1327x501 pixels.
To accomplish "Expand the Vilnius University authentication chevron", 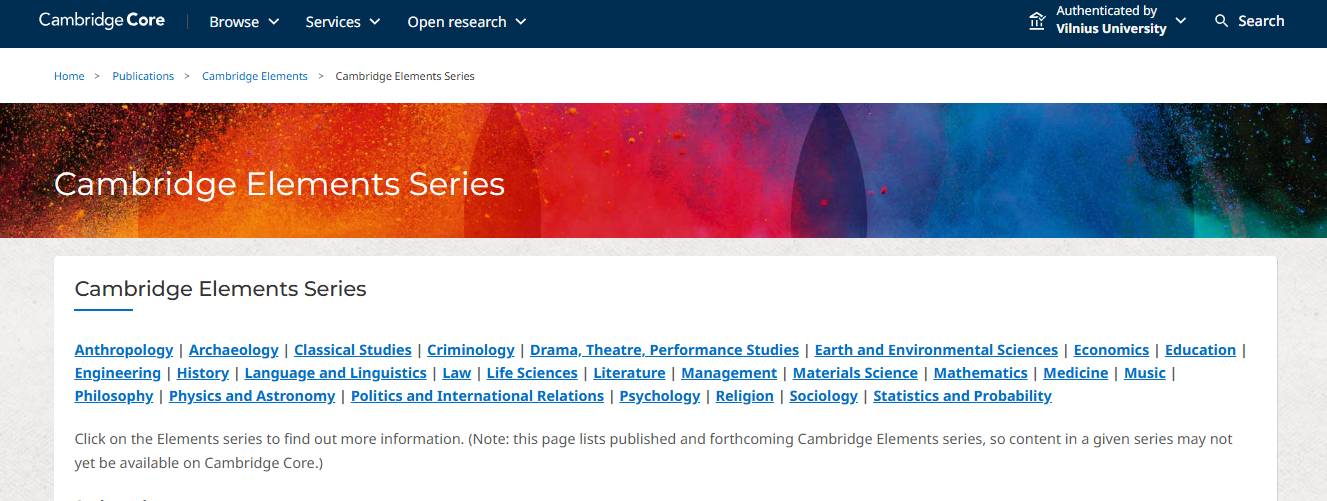I will (1181, 21).
